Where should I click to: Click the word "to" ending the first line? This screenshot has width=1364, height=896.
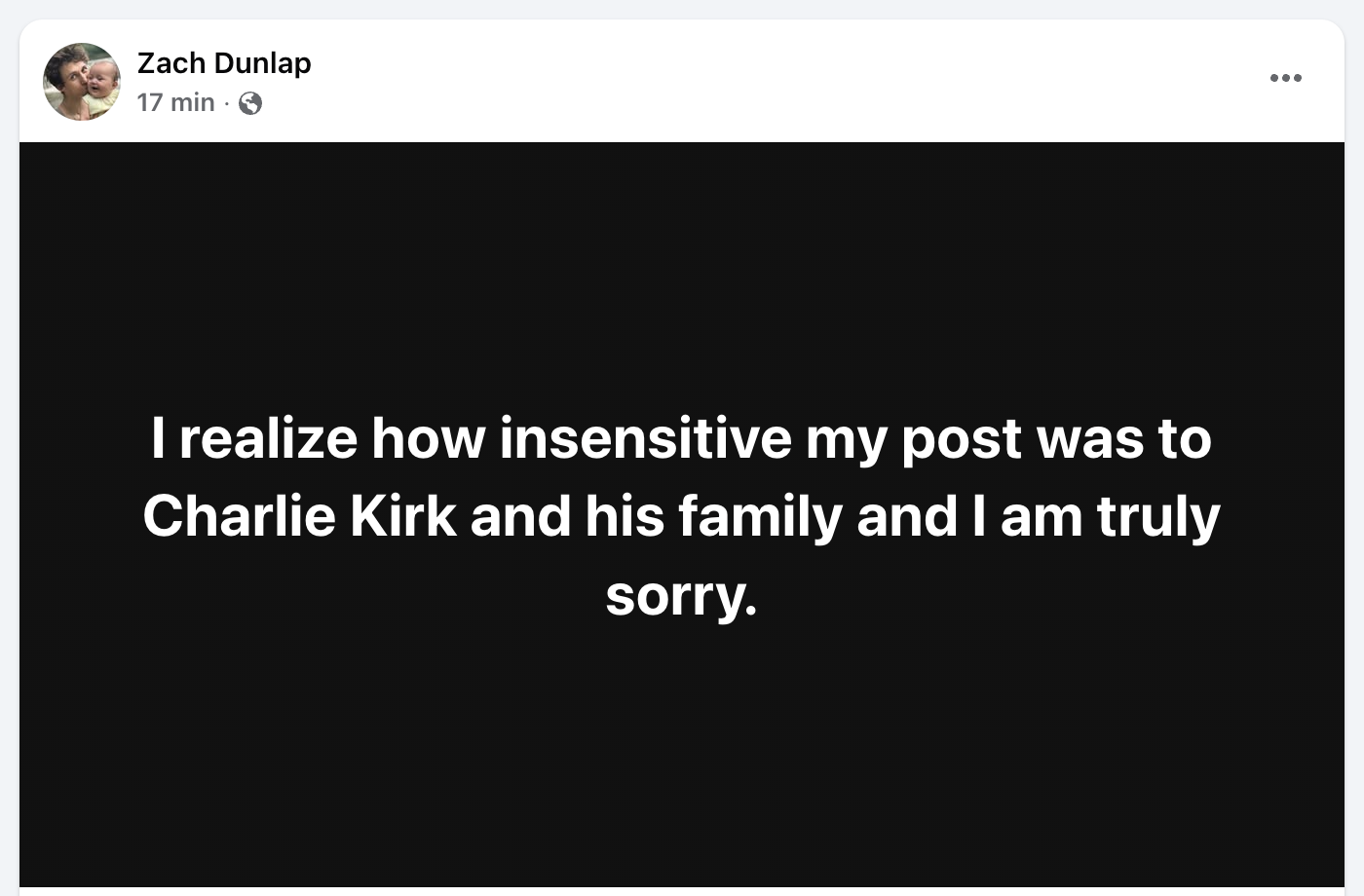pos(1185,438)
